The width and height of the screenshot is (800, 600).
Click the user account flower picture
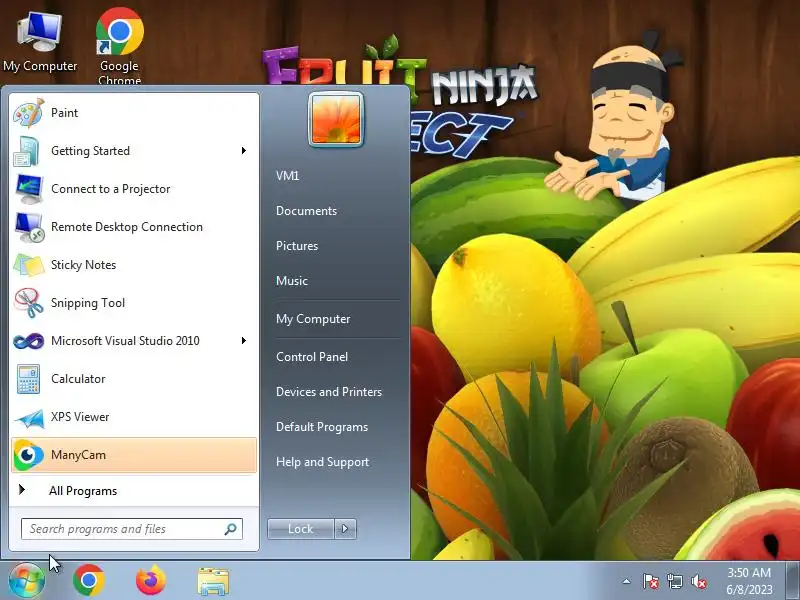(x=336, y=119)
